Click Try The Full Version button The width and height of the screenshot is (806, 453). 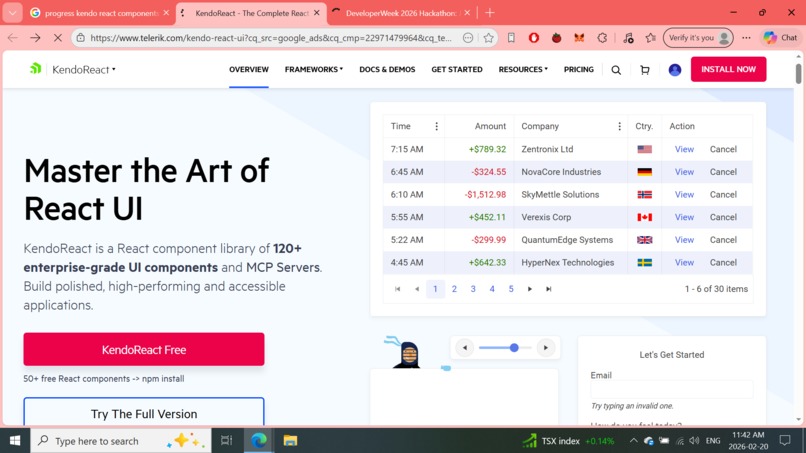tap(144, 412)
